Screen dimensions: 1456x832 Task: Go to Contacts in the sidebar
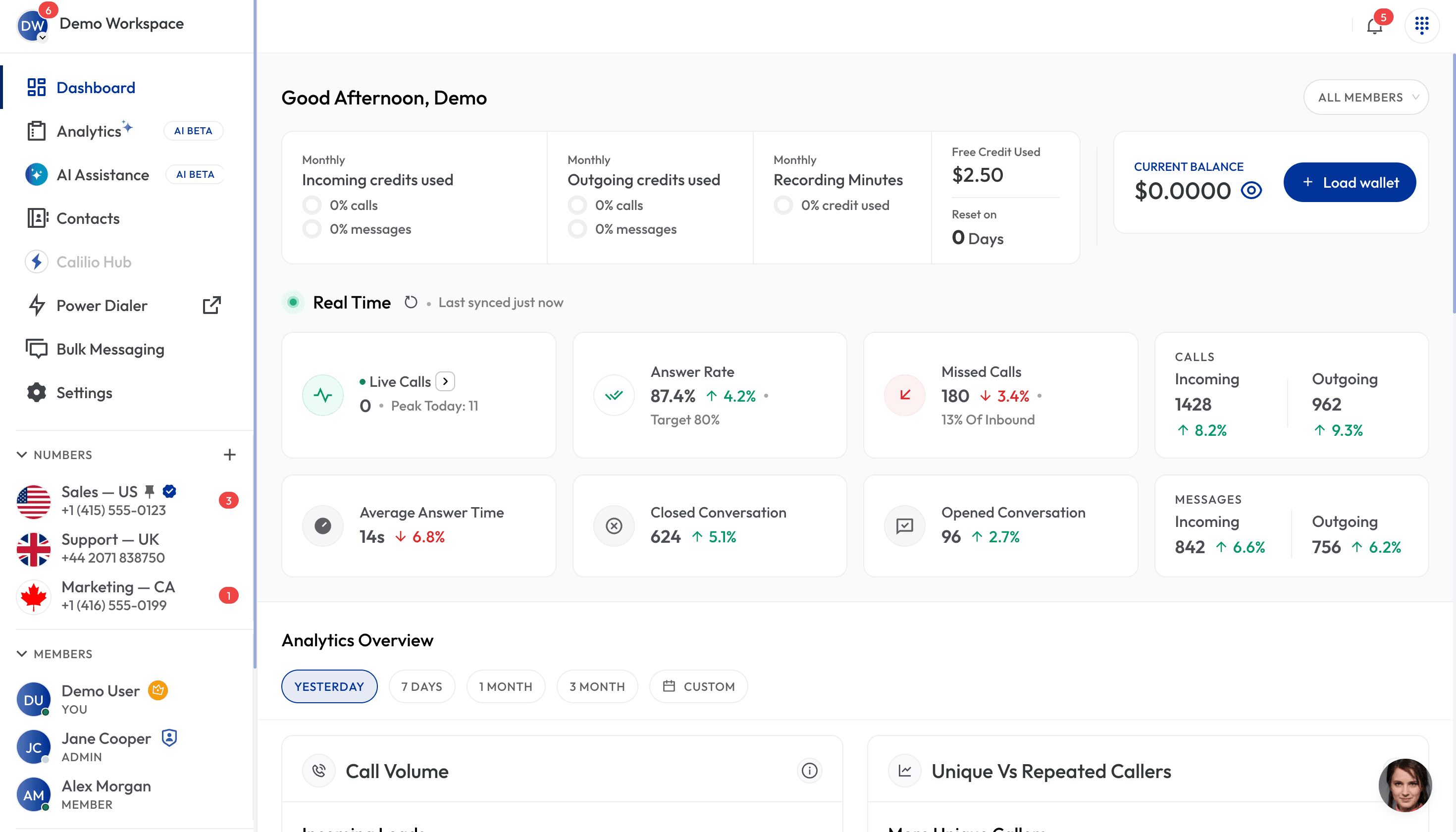tap(88, 218)
